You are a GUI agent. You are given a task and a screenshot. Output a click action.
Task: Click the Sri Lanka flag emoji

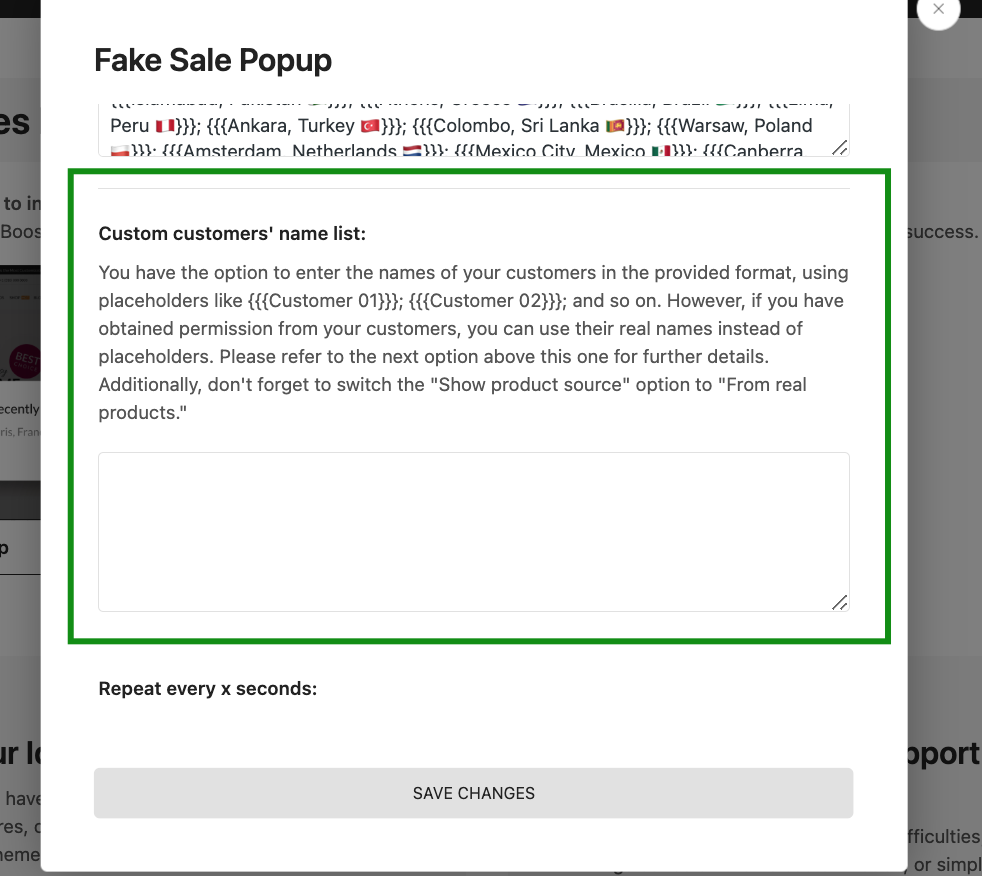[x=615, y=126]
